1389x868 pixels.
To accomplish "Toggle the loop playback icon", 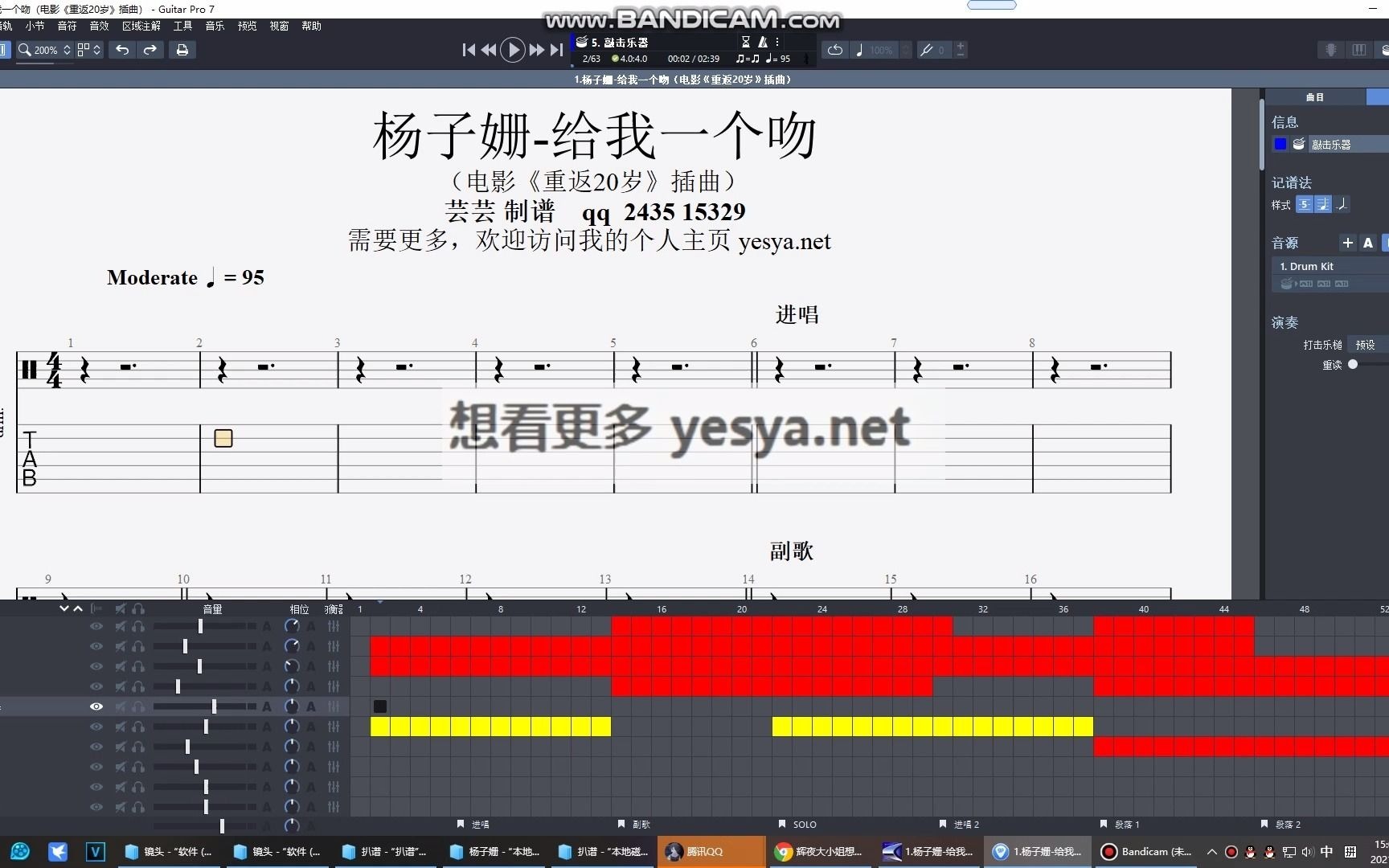I will point(835,50).
